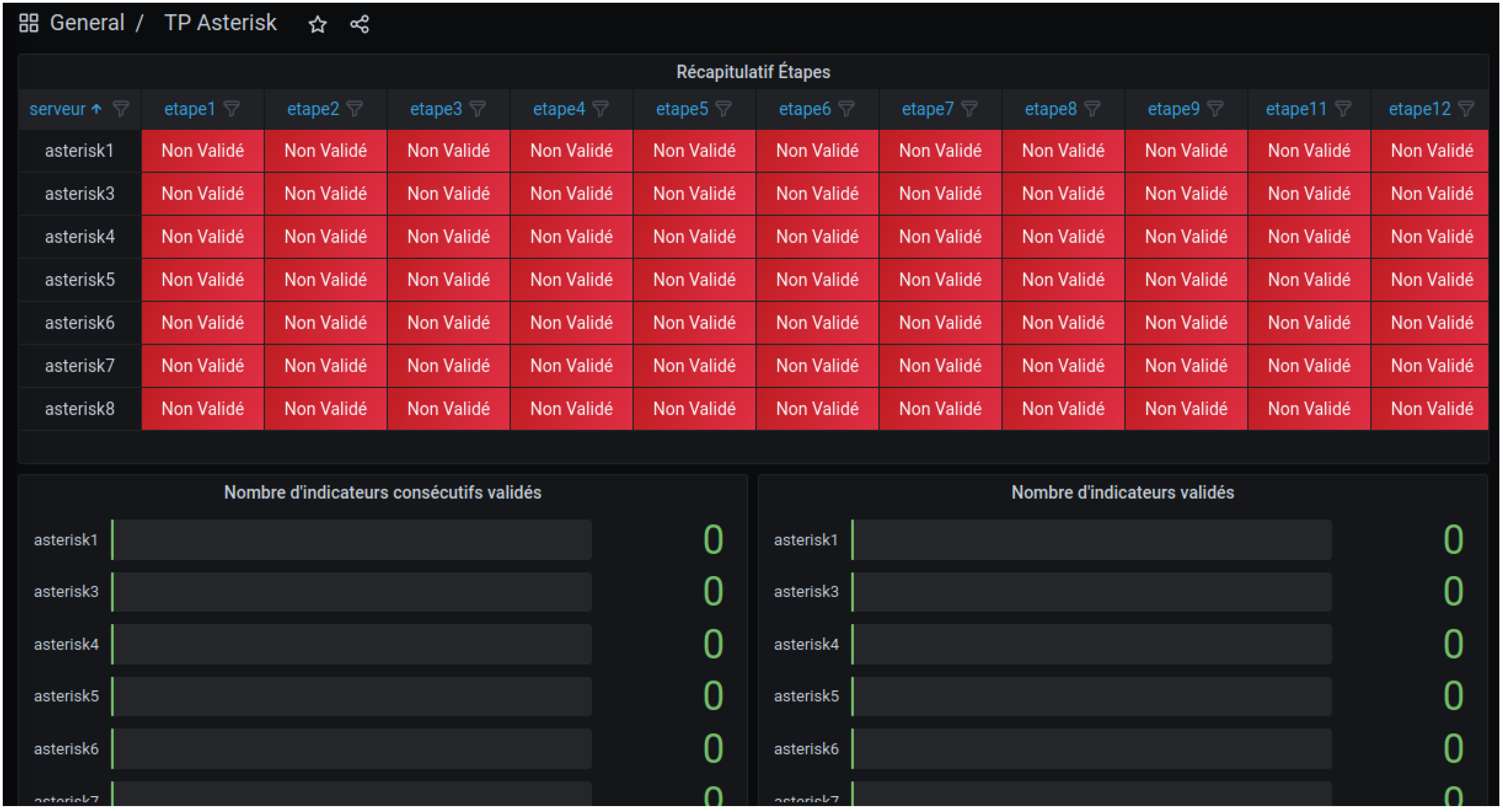The image size is (1503, 812).
Task: Open filter icon for etape4 column
Action: tap(601, 109)
